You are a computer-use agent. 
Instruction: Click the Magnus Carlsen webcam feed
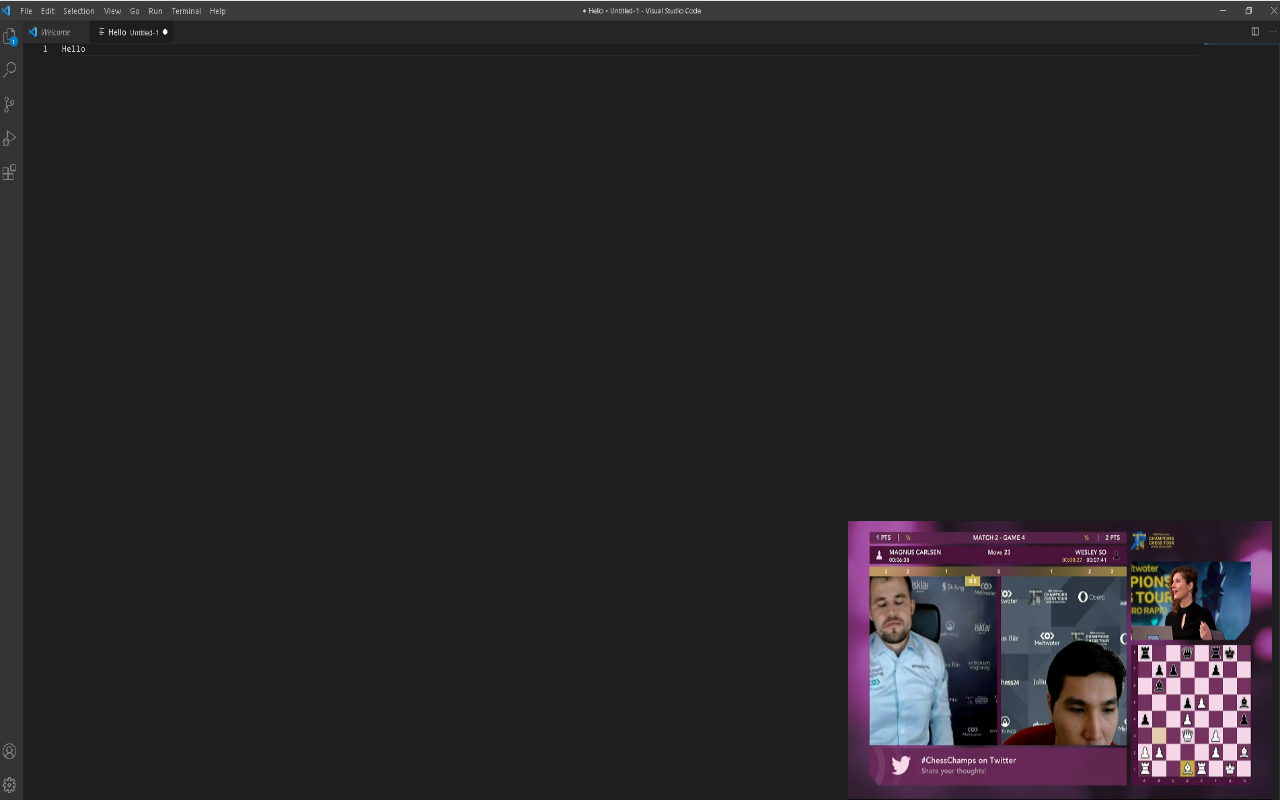(934, 660)
